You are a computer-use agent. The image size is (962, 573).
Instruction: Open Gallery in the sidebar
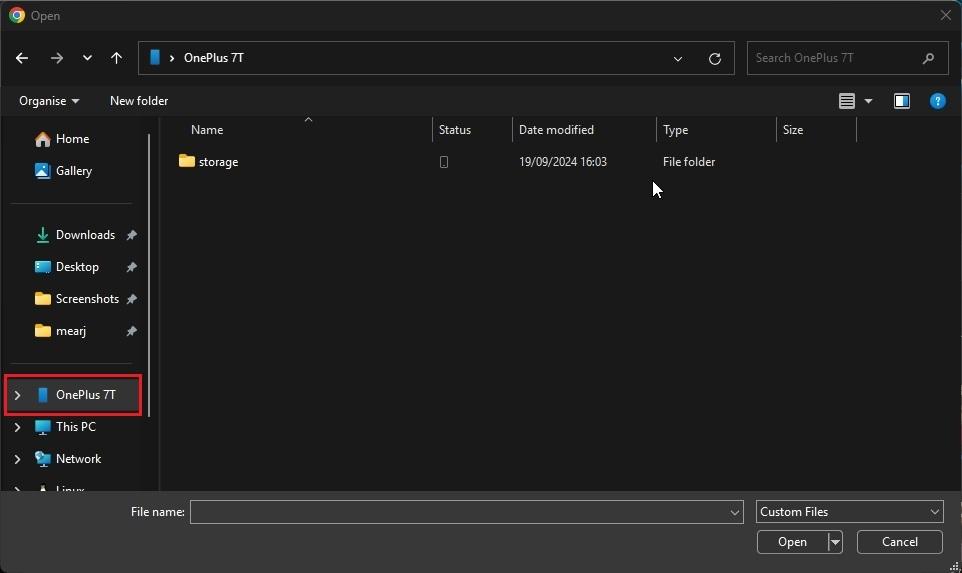tap(74, 171)
